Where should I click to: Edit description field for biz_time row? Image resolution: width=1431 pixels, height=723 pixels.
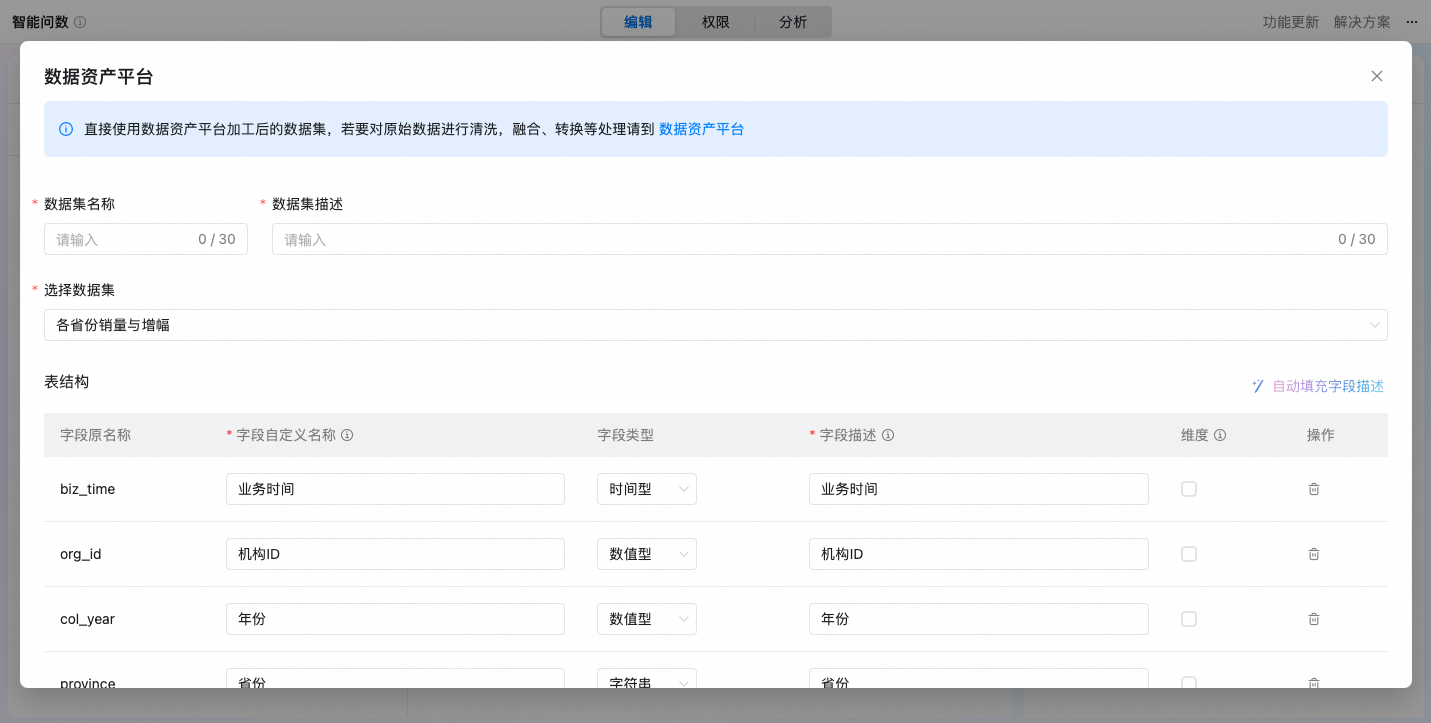[979, 489]
